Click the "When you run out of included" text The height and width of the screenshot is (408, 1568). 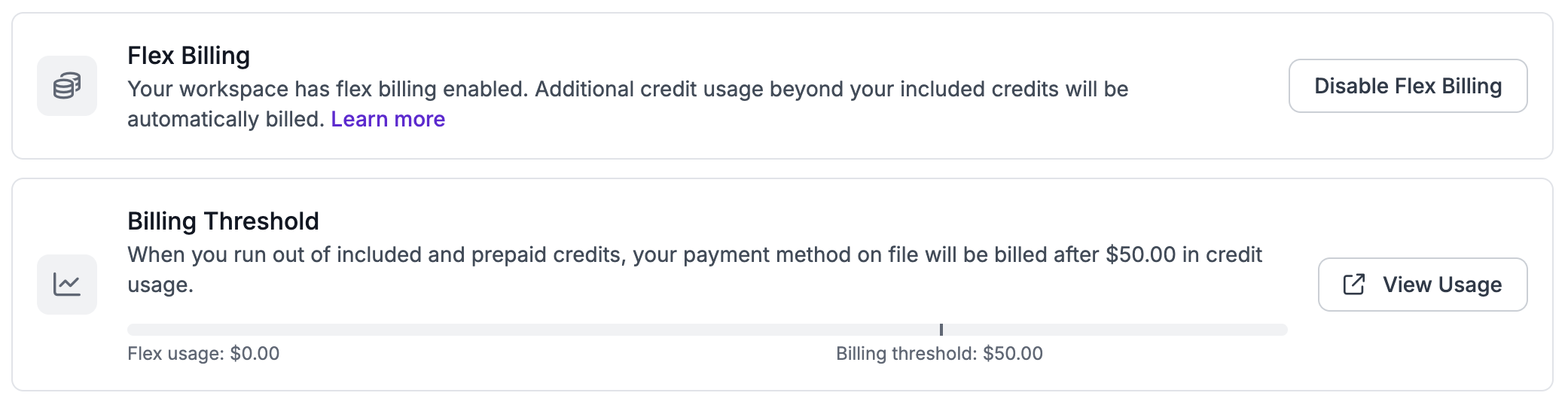(x=276, y=254)
